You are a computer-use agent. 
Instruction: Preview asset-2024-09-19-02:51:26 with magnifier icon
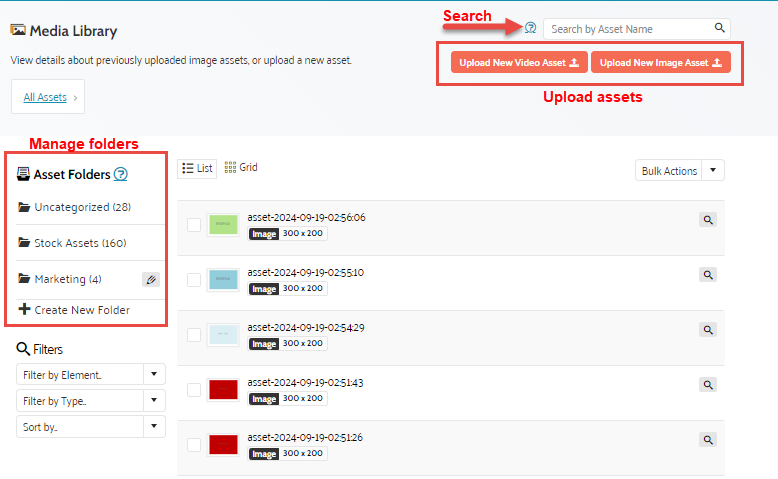pyautogui.click(x=707, y=439)
